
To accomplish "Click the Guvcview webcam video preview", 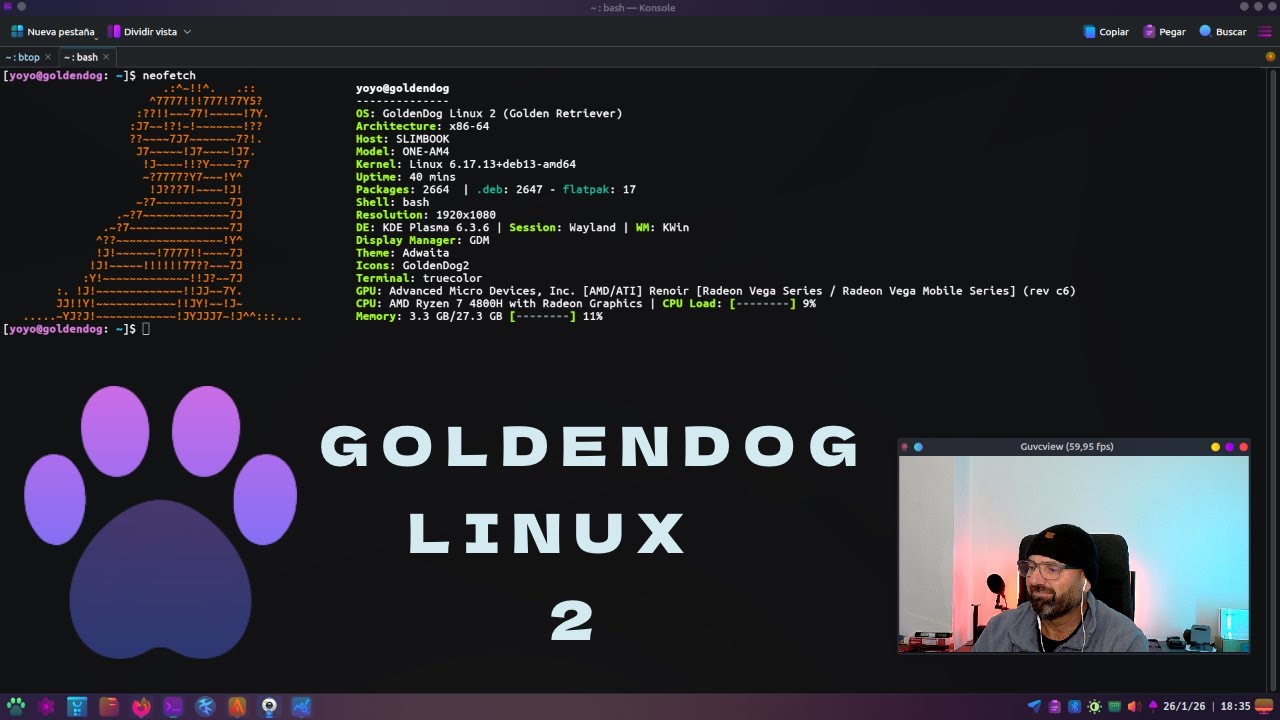I will click(x=1073, y=554).
